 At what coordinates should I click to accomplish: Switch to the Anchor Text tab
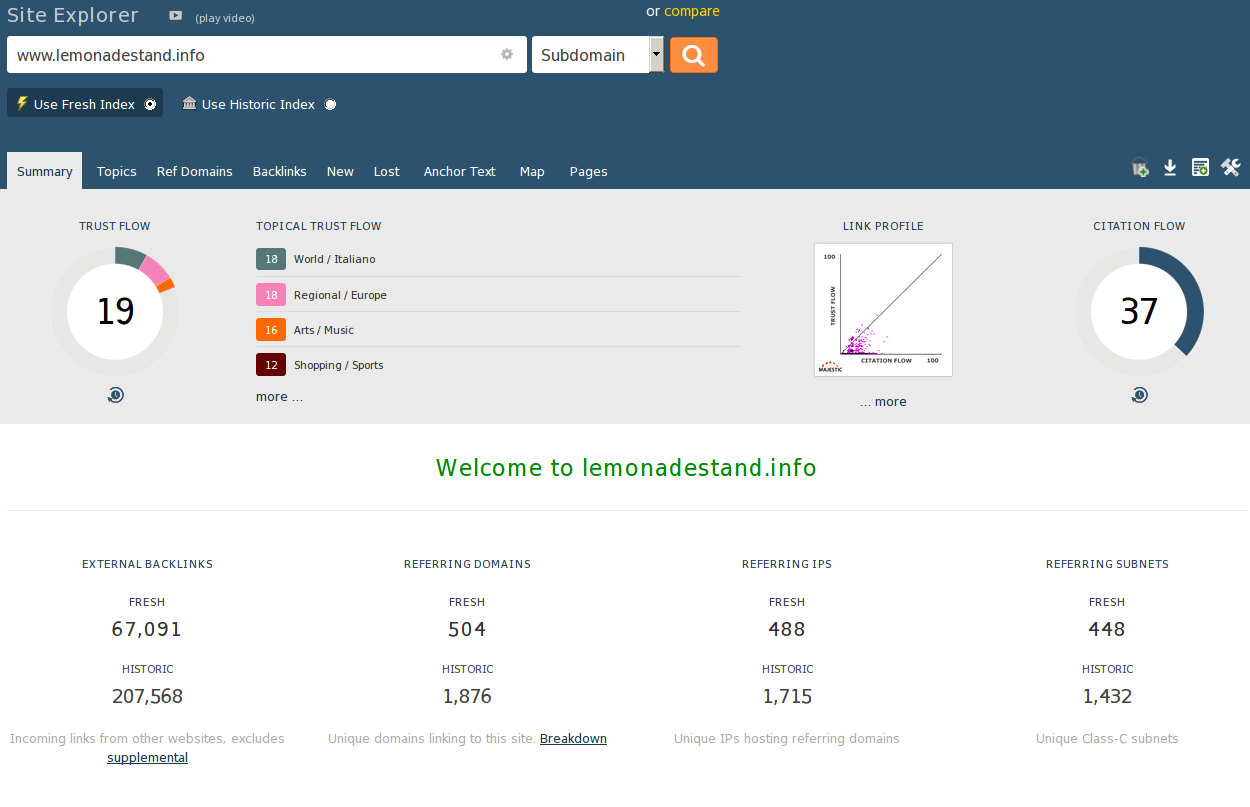(460, 171)
